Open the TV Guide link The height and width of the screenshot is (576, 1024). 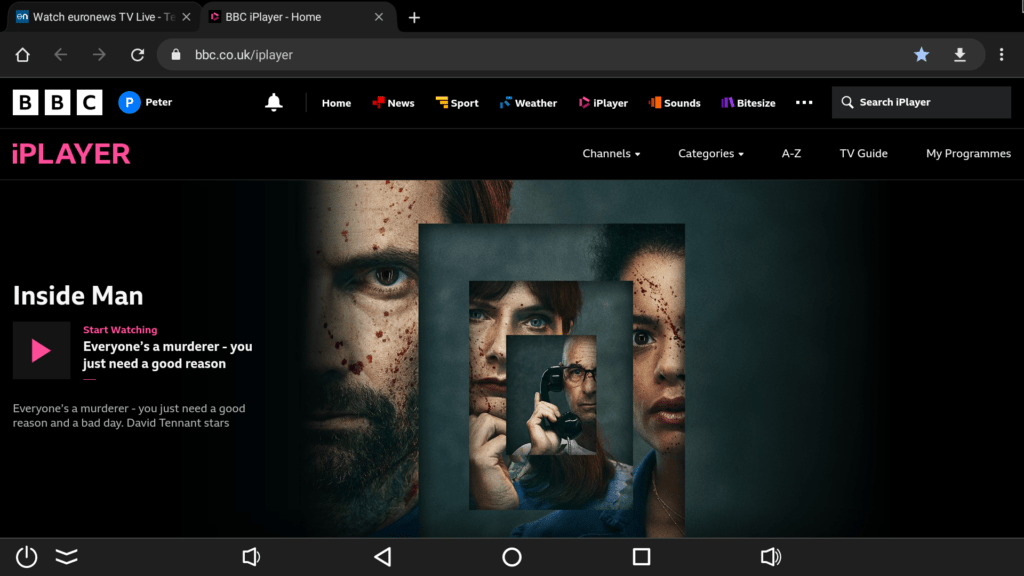[863, 153]
